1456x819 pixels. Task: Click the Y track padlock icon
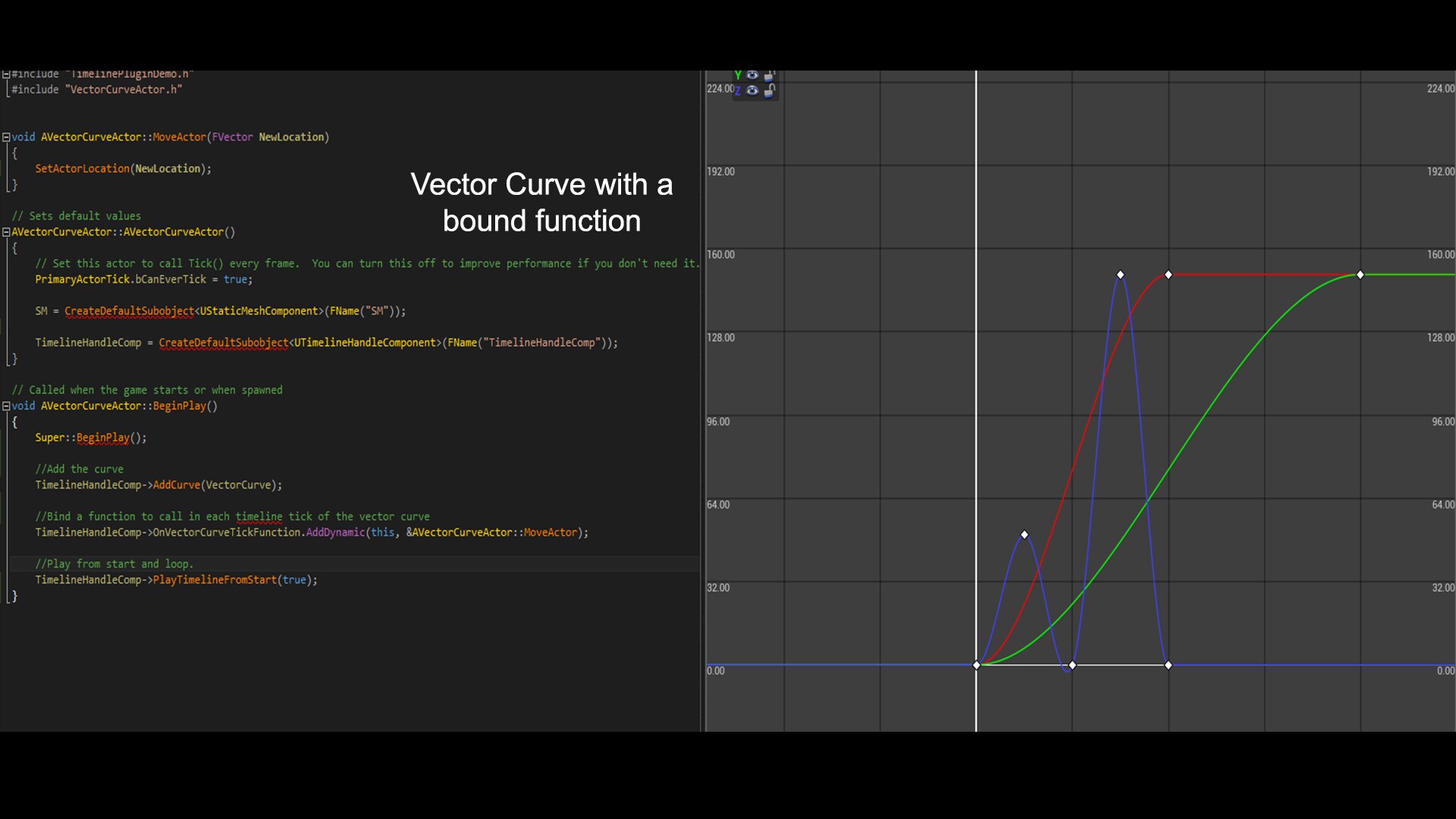point(769,76)
